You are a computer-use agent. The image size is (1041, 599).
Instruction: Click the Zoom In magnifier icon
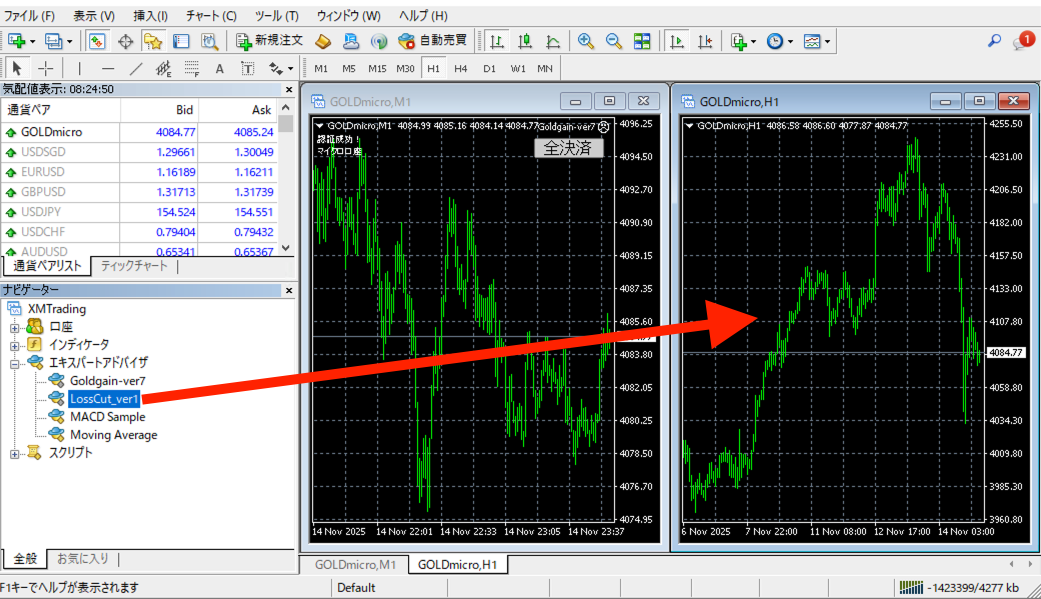(586, 41)
